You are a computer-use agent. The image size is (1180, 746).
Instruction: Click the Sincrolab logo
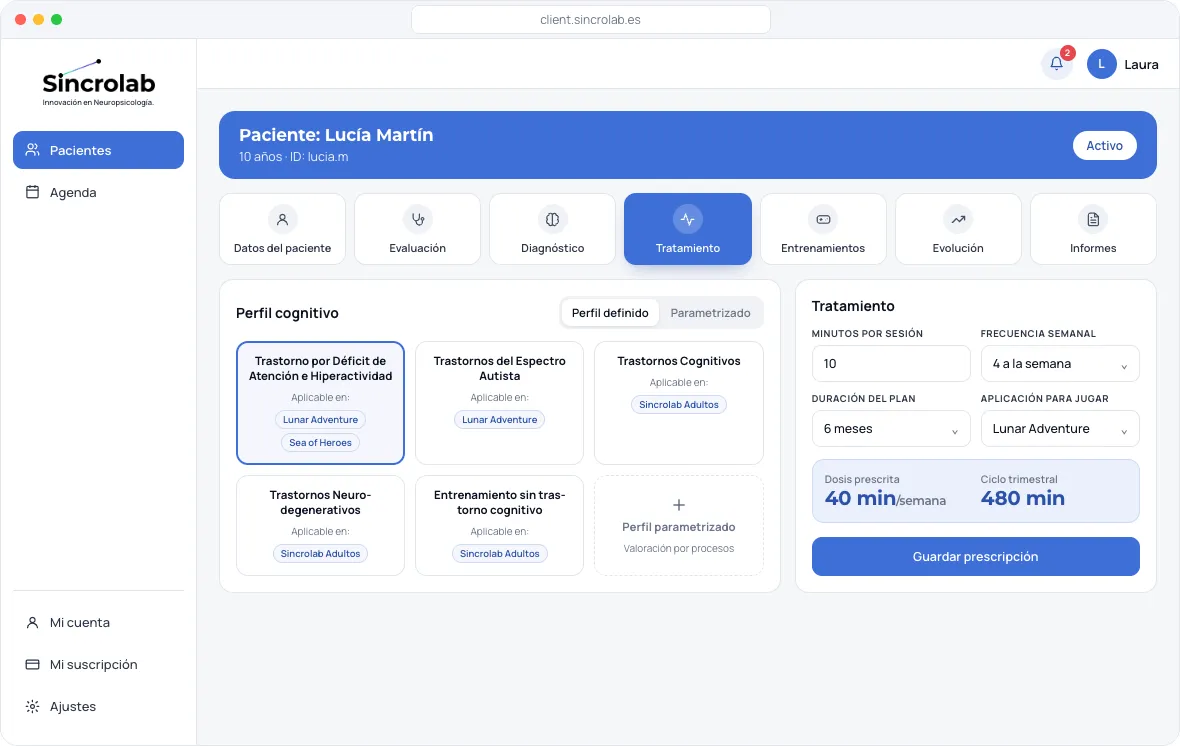(99, 83)
